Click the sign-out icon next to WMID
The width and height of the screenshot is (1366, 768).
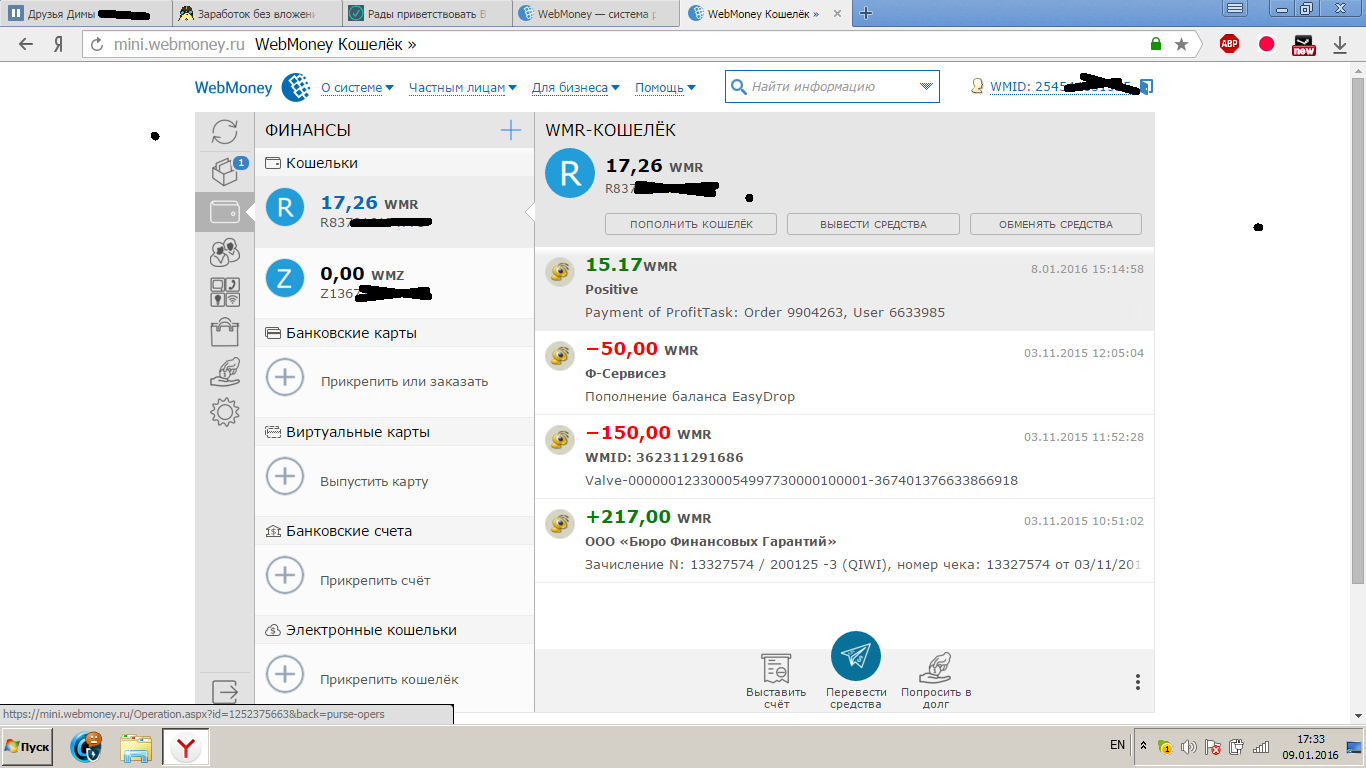[1146, 87]
